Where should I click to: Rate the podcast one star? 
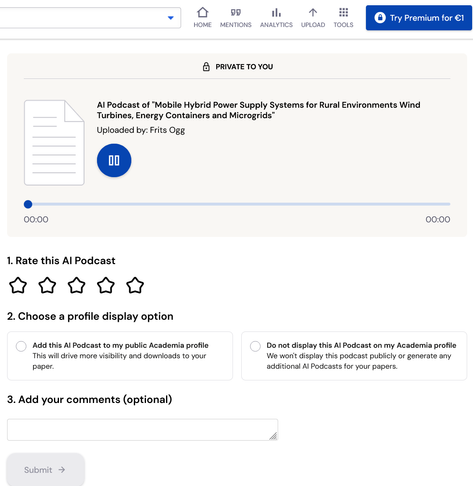[x=18, y=285]
